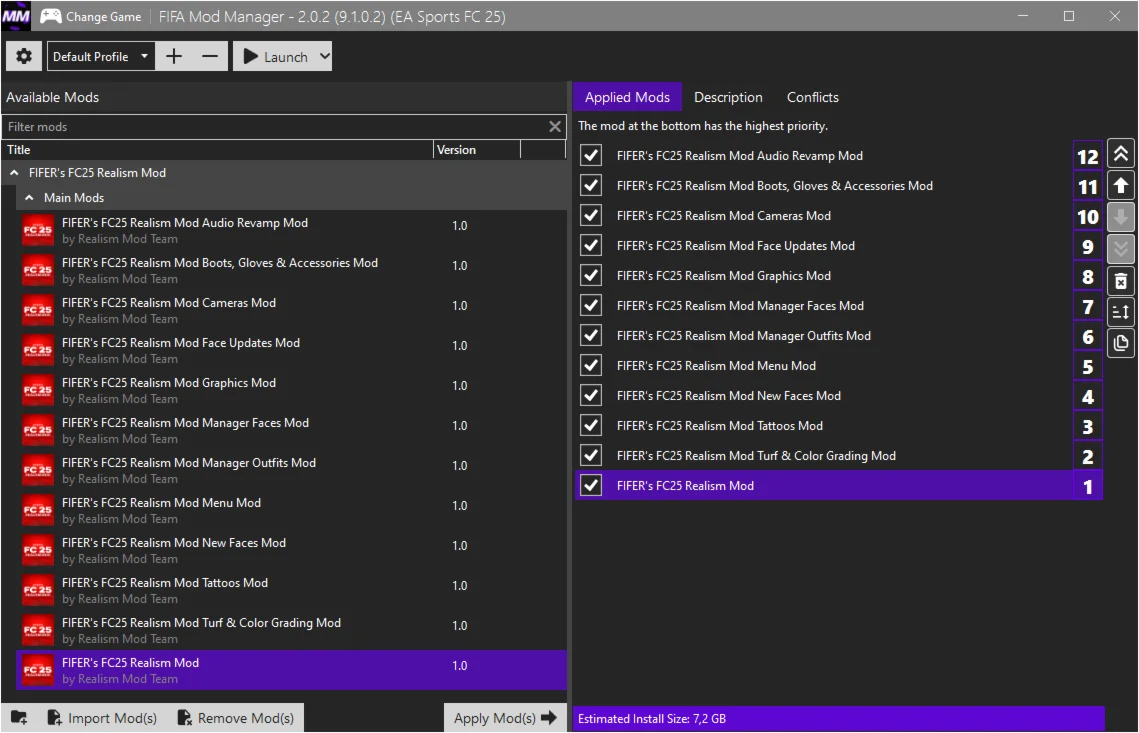Click the sort mods order icon
Image resolution: width=1139 pixels, height=733 pixels.
(x=1121, y=312)
